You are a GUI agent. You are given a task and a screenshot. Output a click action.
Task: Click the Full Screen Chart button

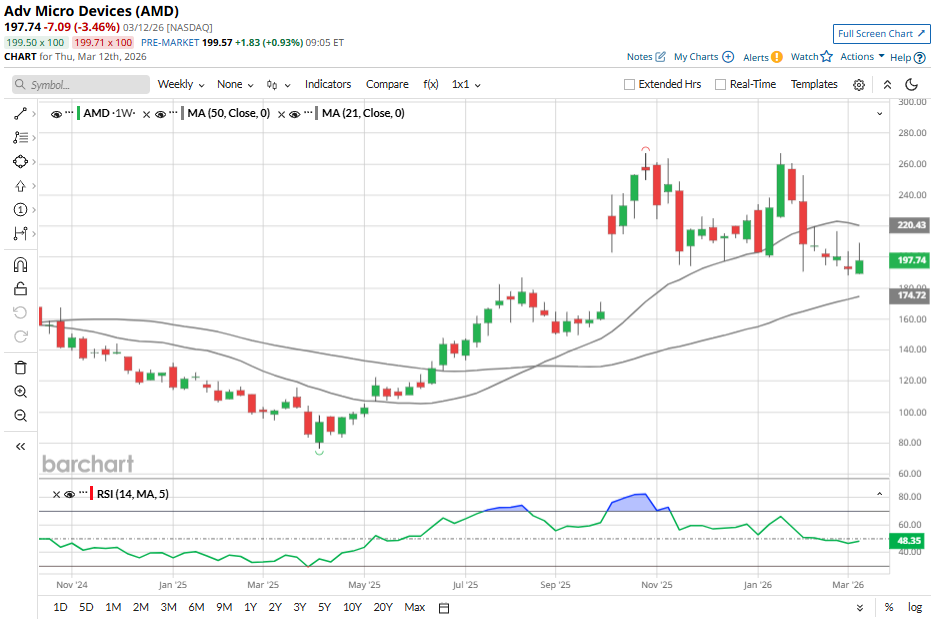point(881,34)
